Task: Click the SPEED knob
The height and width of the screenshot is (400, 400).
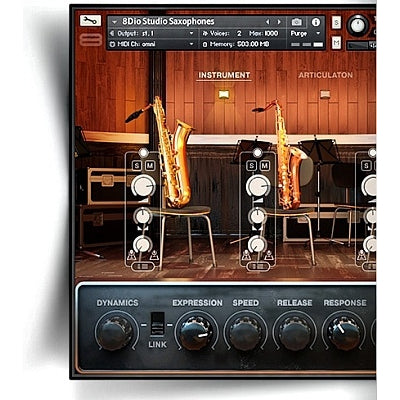Action: [245, 332]
